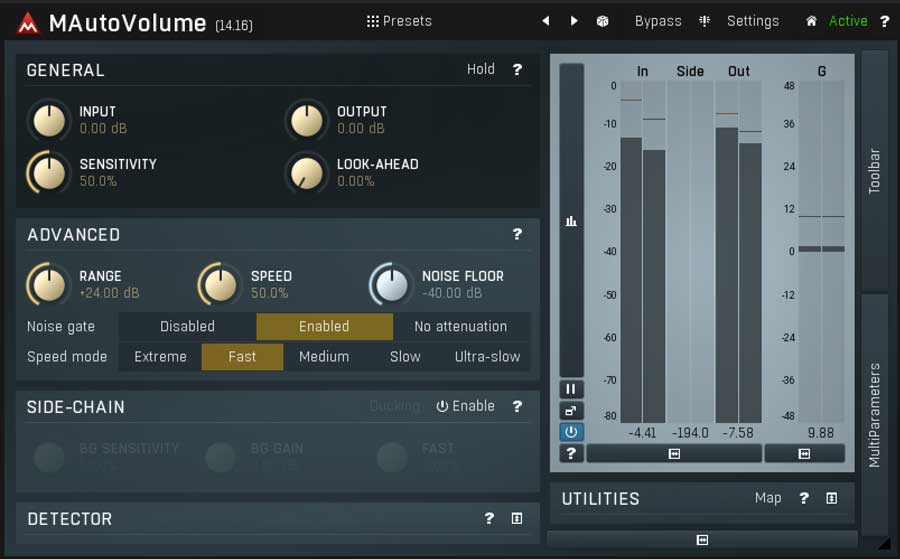
Task: Click the resize grip at bottom-right corner
Action: click(886, 543)
